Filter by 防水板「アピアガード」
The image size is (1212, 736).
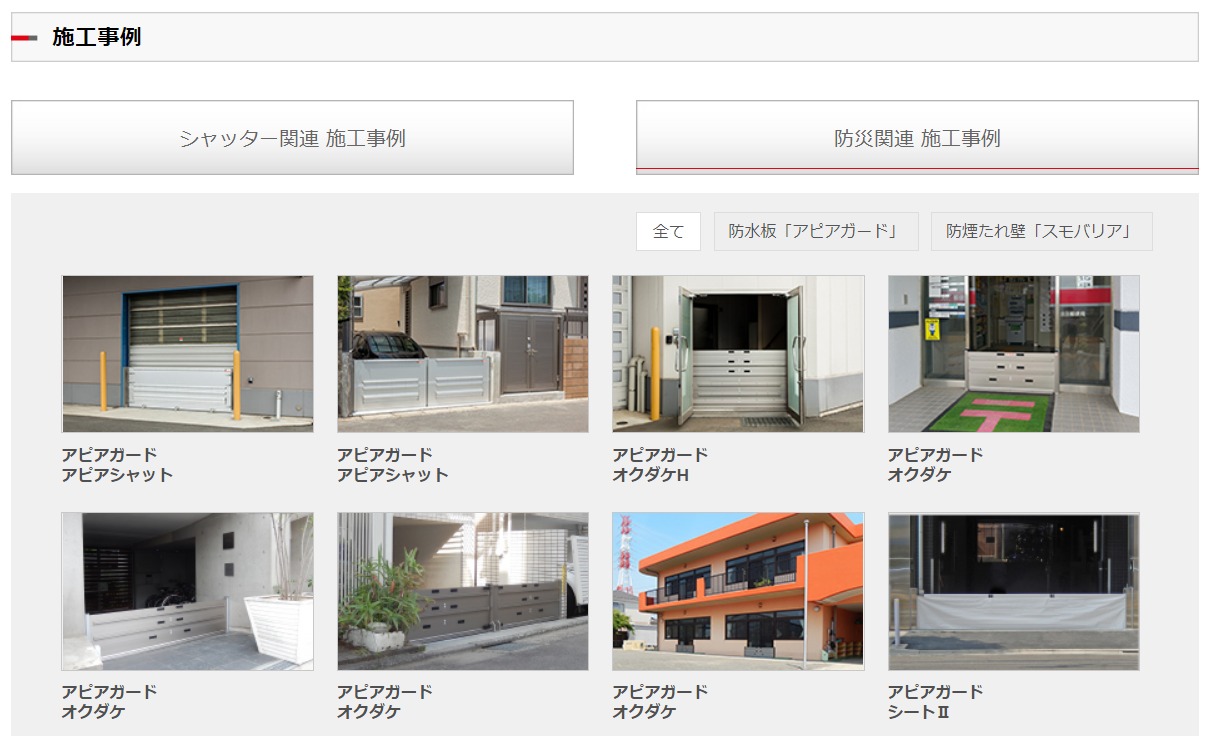coord(816,231)
